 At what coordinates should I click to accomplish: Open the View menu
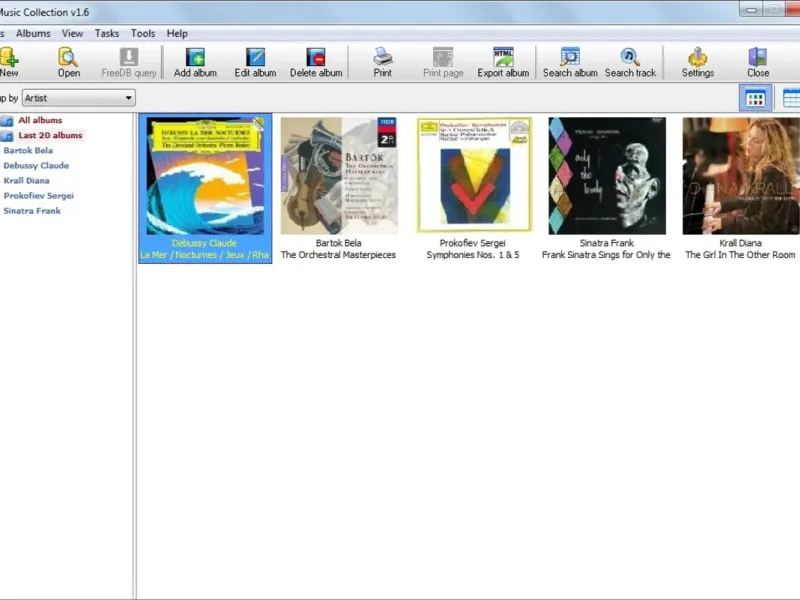[x=72, y=34]
